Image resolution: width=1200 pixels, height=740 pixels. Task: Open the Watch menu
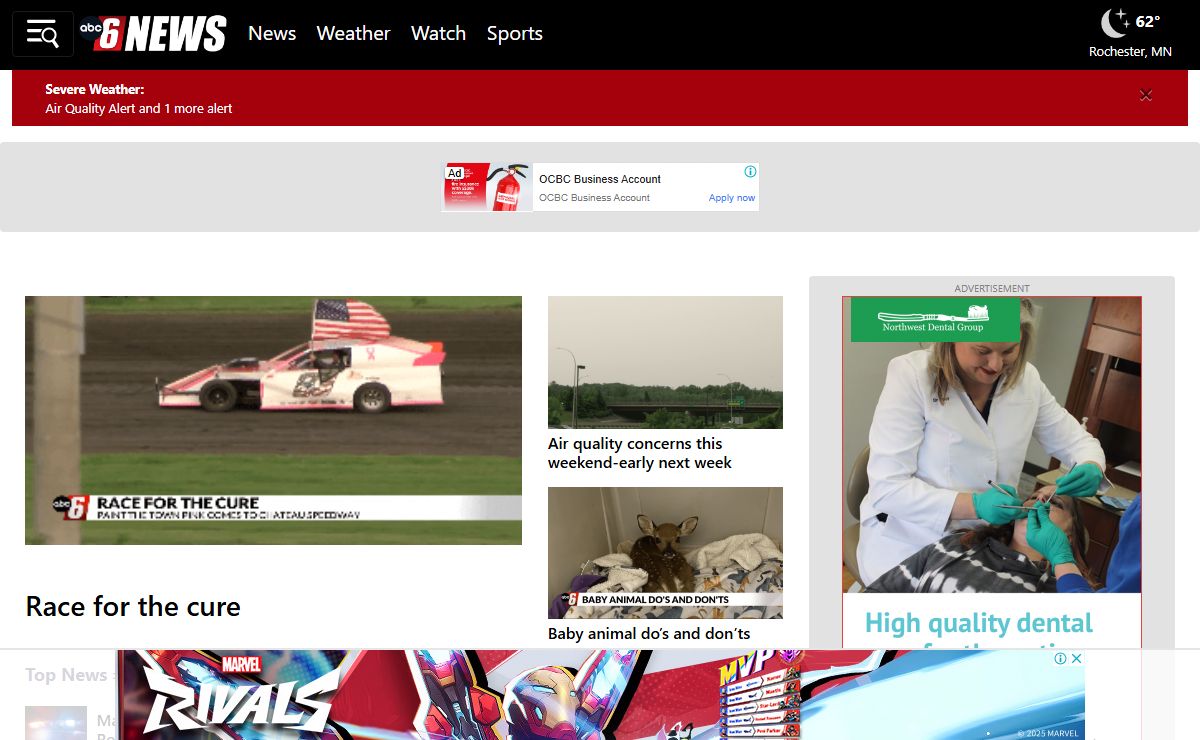[438, 33]
